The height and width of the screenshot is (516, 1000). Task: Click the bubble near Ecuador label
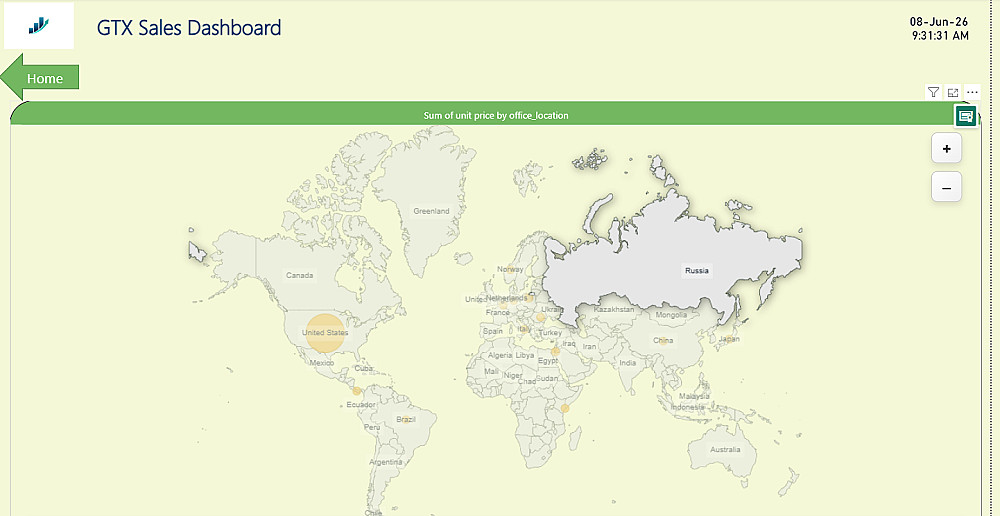pyautogui.click(x=357, y=391)
